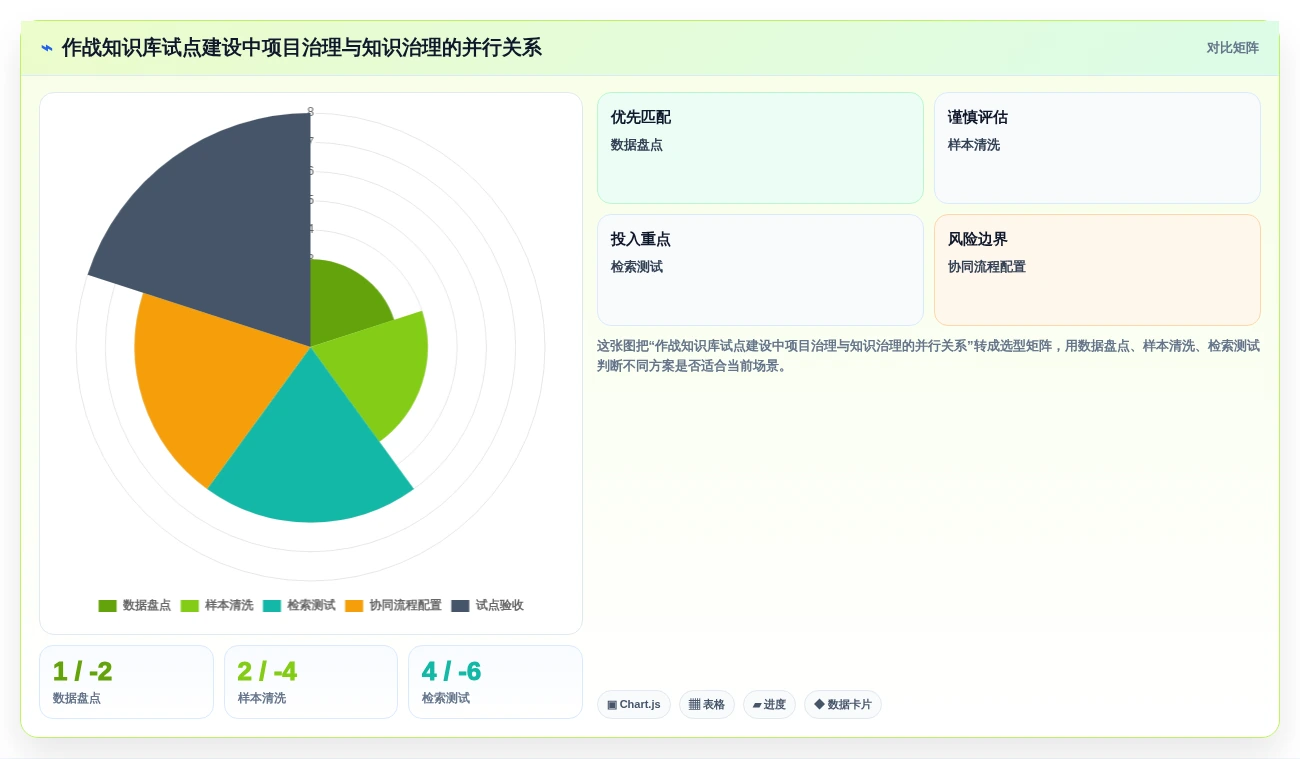This screenshot has width=1300, height=759.
Task: Click 检索测试 text in 投入重点 card
Action: click(637, 267)
